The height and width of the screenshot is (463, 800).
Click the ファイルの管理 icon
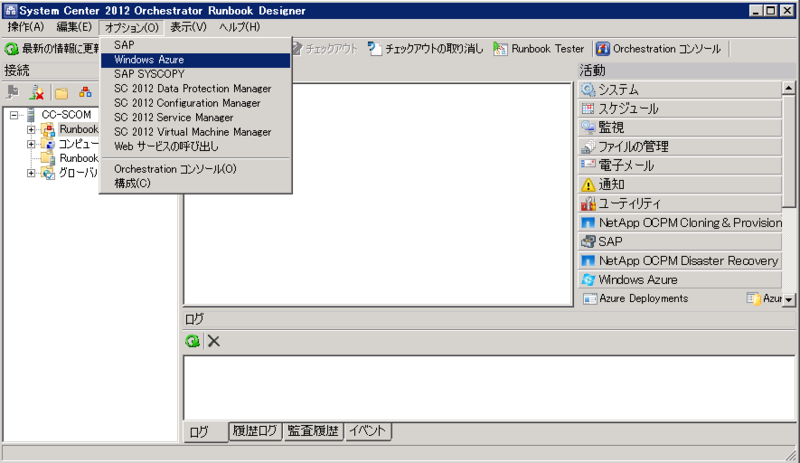tap(588, 147)
